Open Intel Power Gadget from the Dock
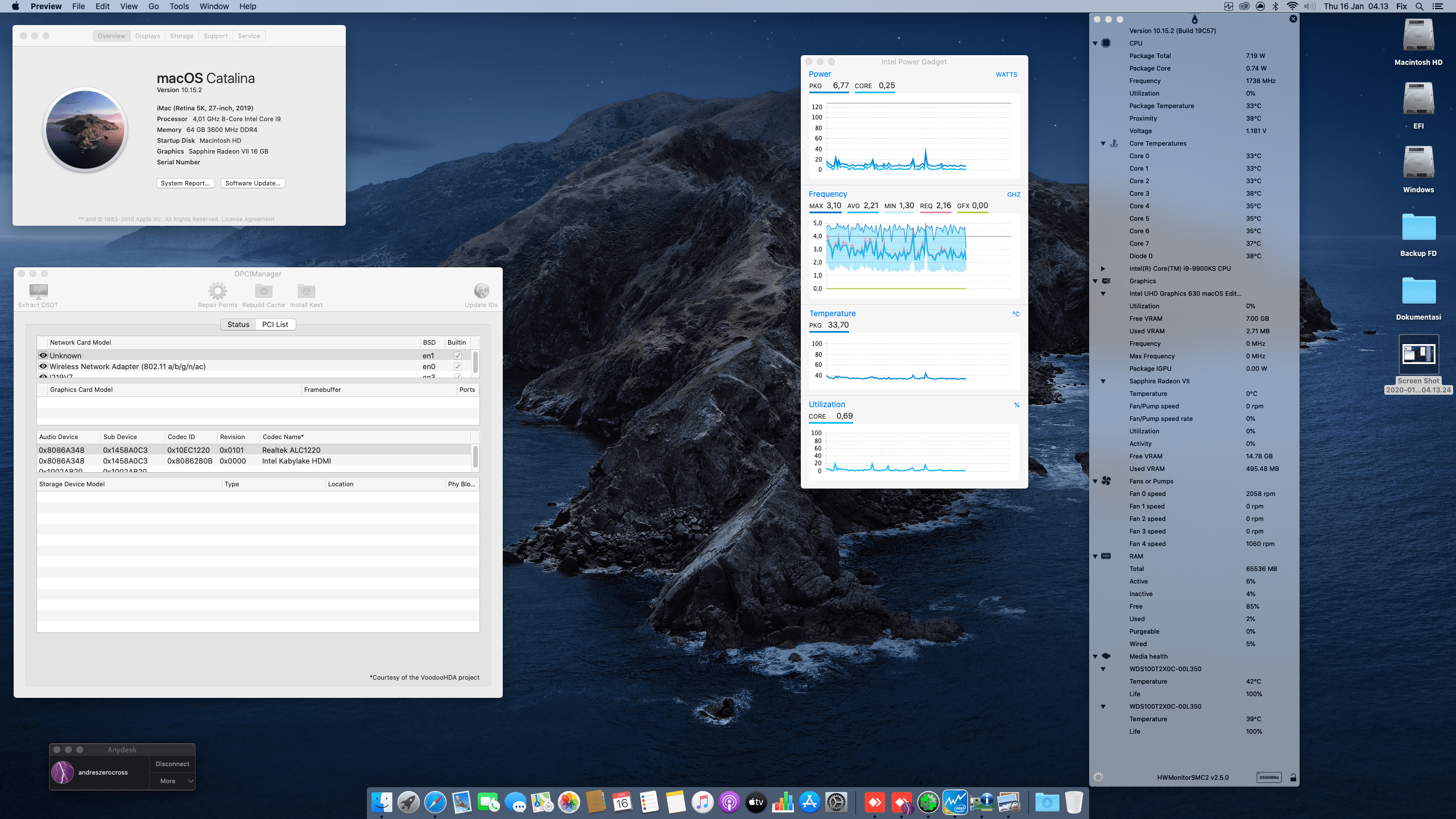 click(955, 803)
